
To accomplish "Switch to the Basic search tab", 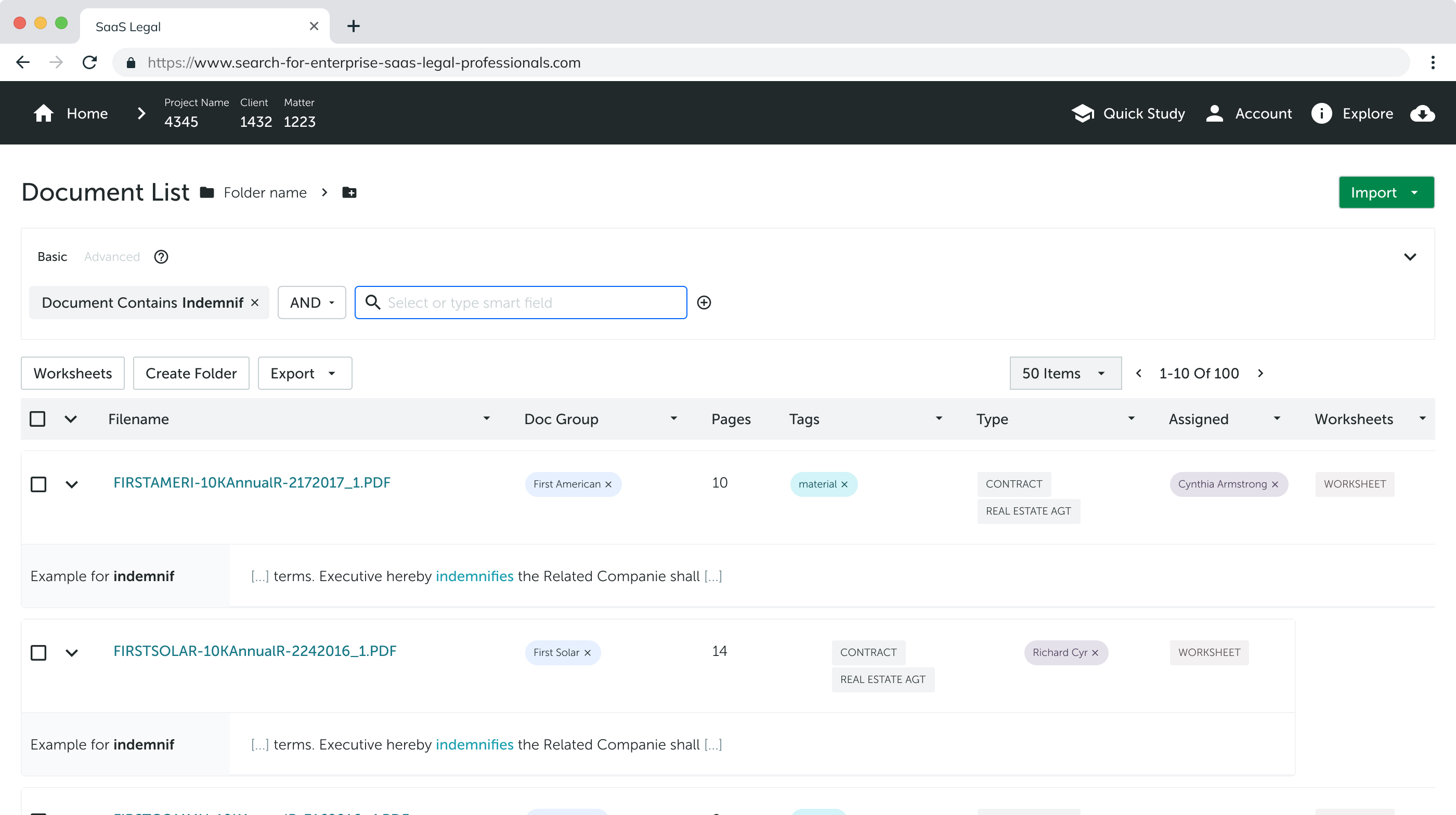I will (x=52, y=257).
